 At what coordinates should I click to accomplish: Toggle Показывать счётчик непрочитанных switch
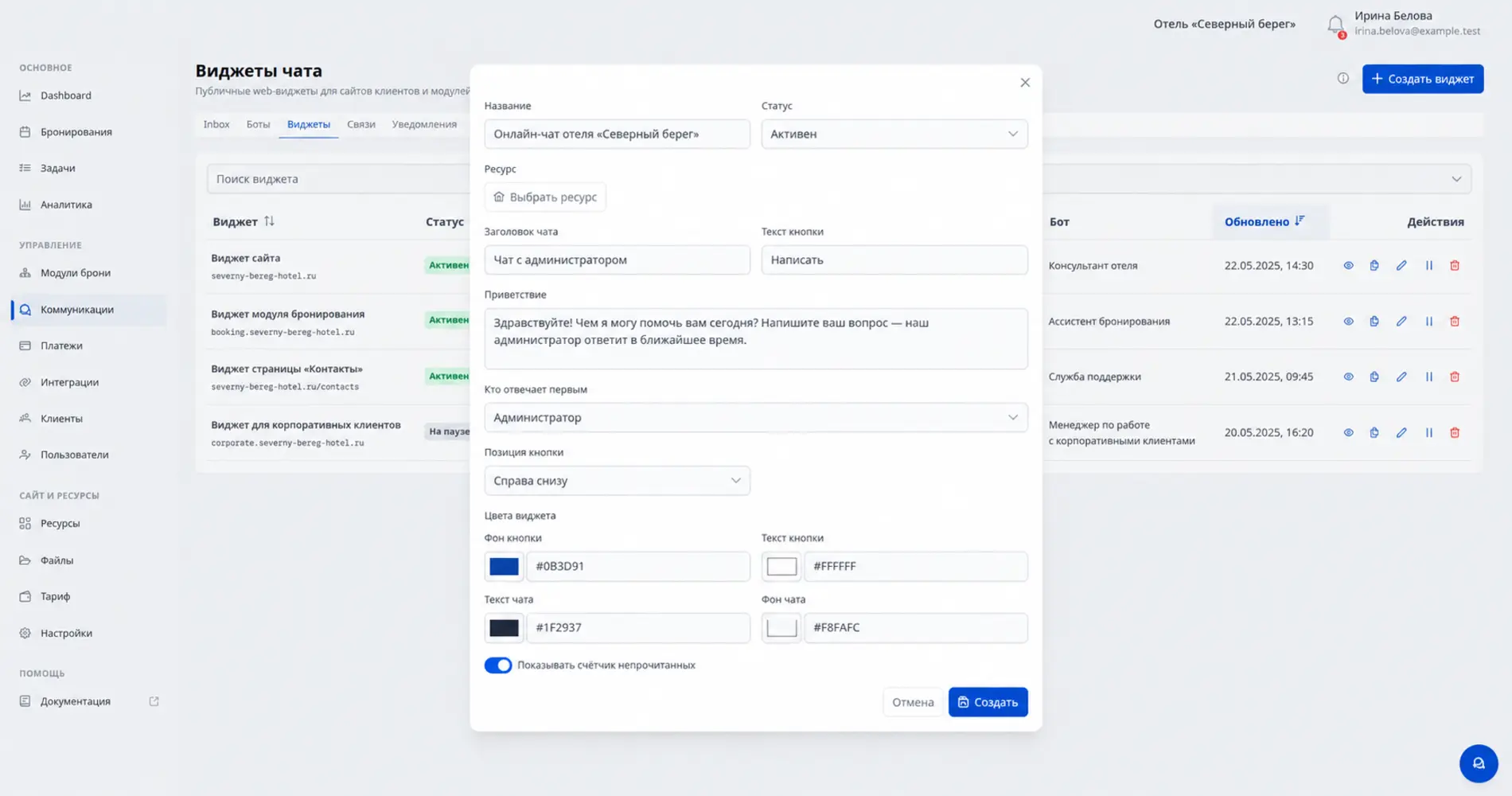(498, 665)
